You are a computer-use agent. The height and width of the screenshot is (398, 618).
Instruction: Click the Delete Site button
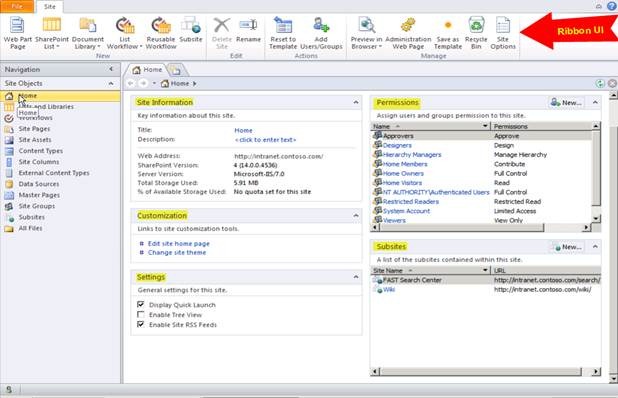[x=222, y=33]
